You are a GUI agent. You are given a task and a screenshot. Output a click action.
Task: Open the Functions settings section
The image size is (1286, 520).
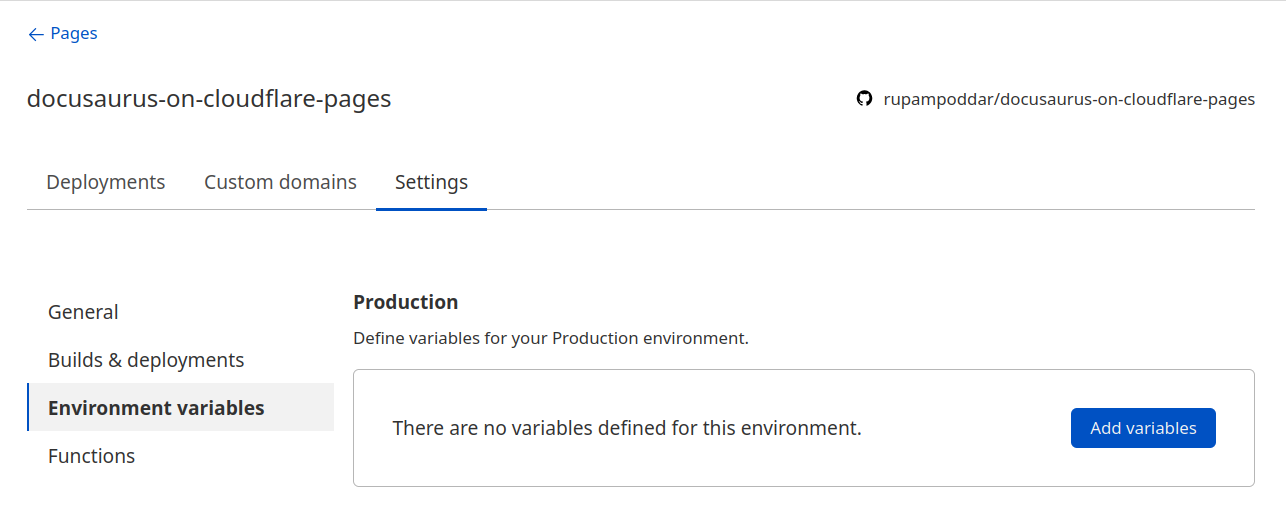pyautogui.click(x=91, y=456)
